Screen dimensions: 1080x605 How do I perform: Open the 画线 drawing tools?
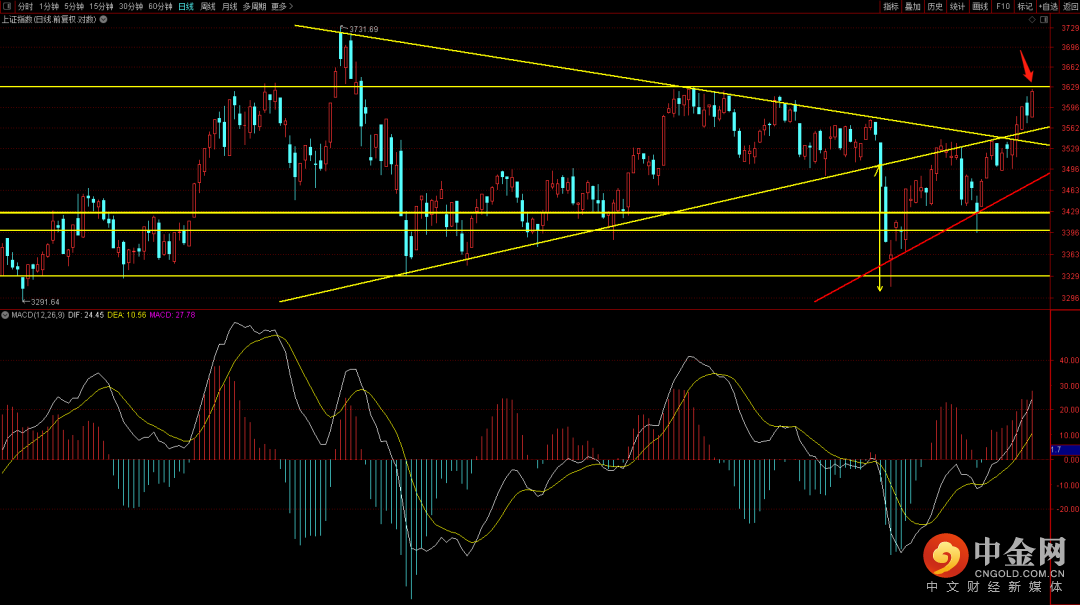pos(980,6)
